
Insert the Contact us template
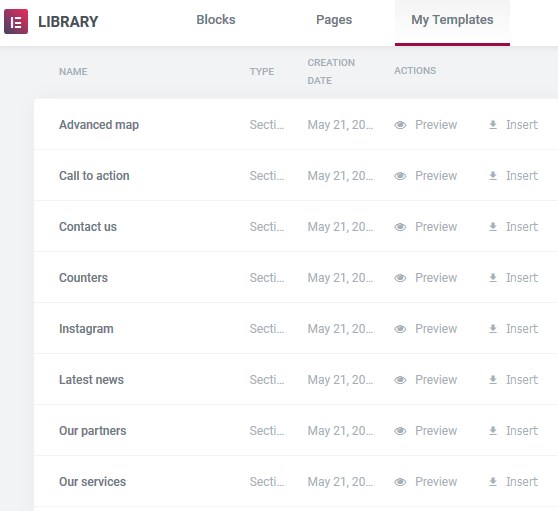[513, 227]
